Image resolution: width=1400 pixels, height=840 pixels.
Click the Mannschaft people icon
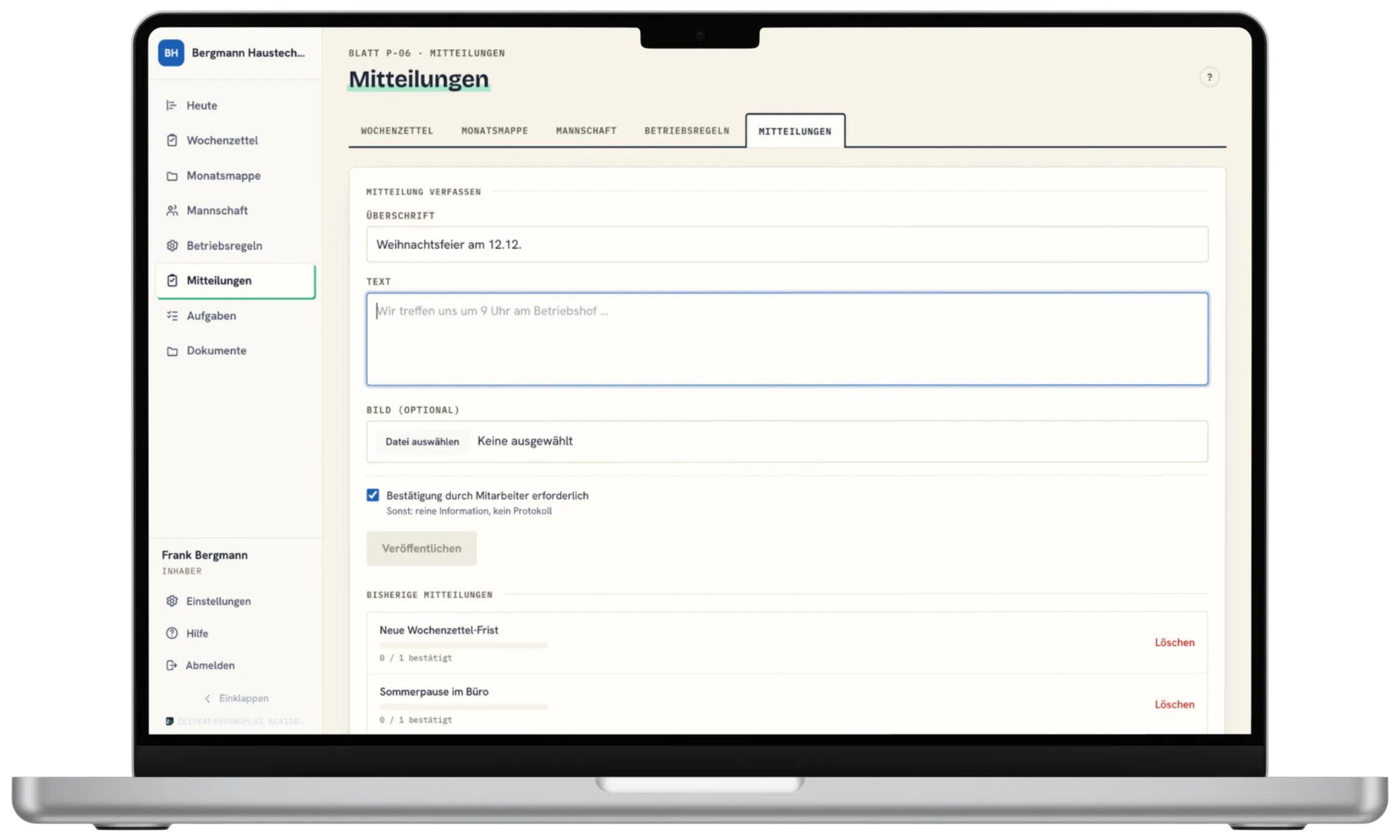pyautogui.click(x=172, y=211)
